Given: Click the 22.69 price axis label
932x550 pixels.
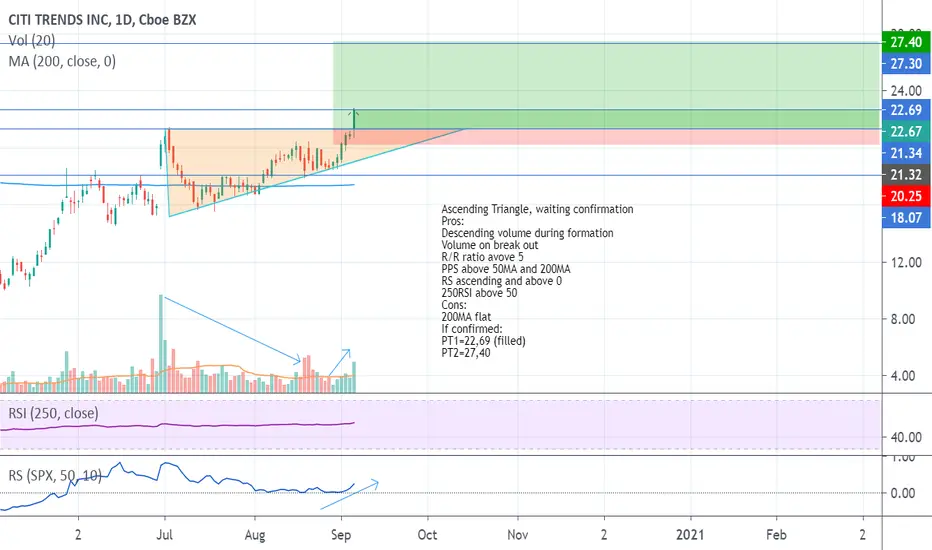Looking at the screenshot, I should pyautogui.click(x=906, y=110).
